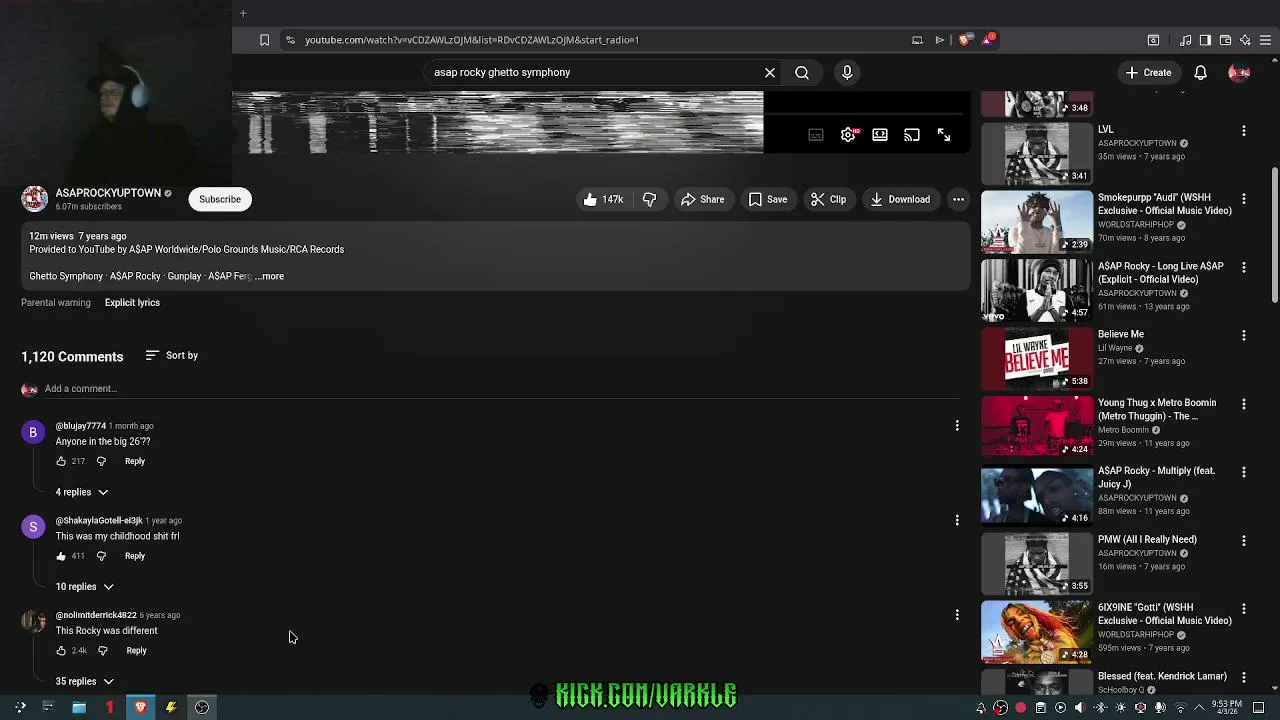This screenshot has height=720, width=1280.
Task: Open 'Explicit lyrics' parental warning link
Action: (x=132, y=303)
